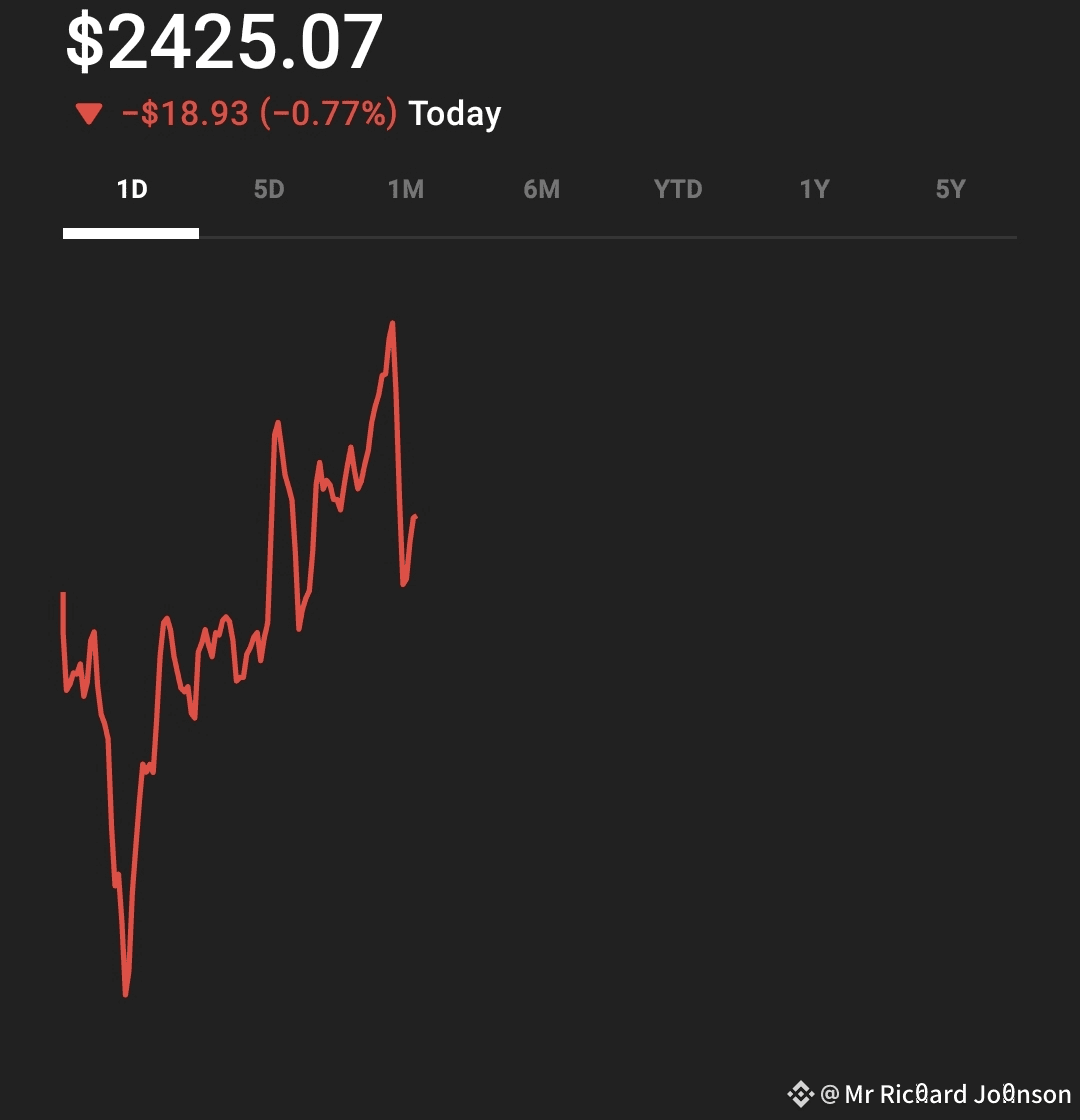Click the $2425.07 price display
This screenshot has height=1120, width=1080.
pyautogui.click(x=224, y=42)
